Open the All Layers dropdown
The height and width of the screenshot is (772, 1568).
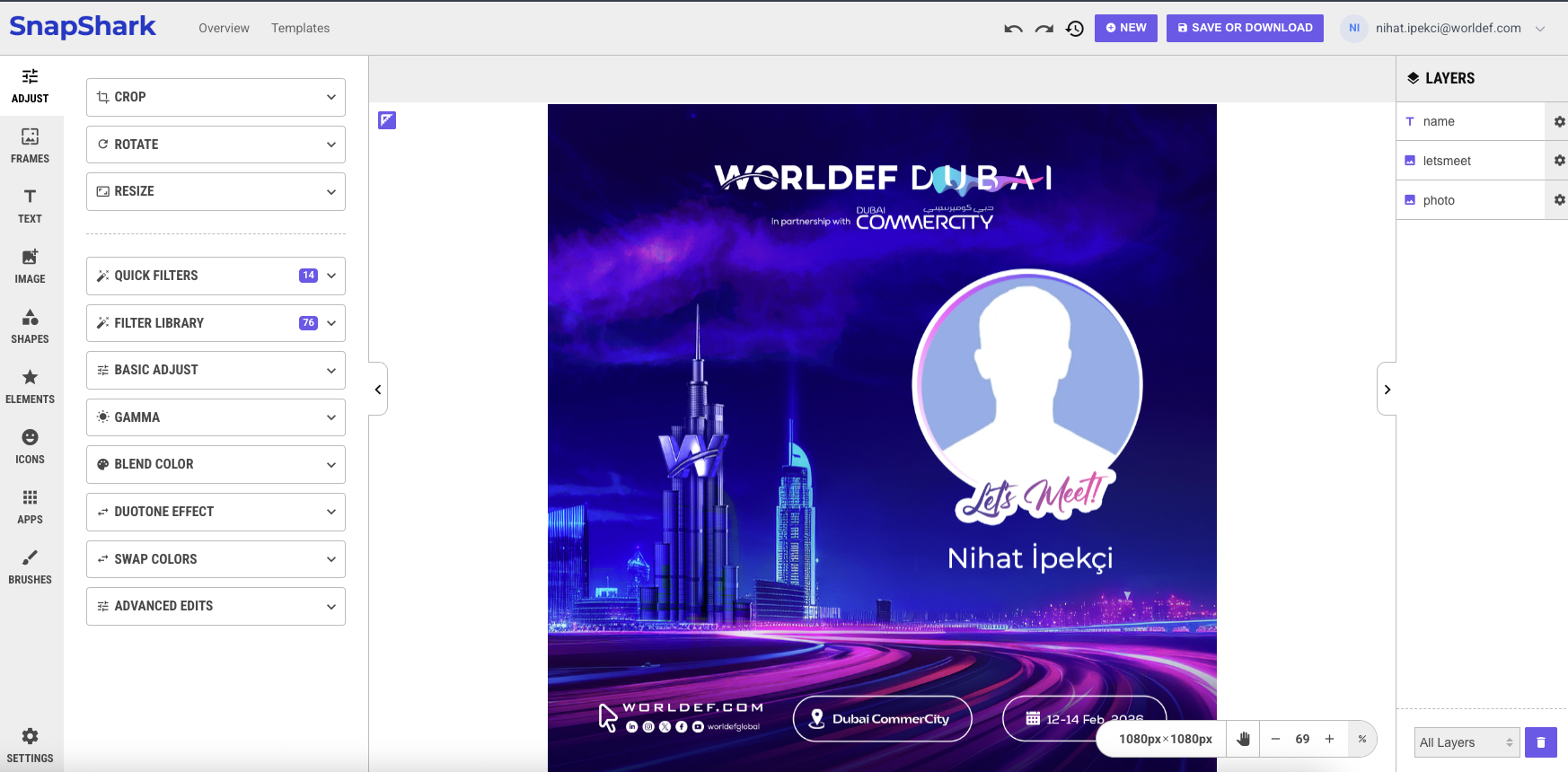(1467, 742)
